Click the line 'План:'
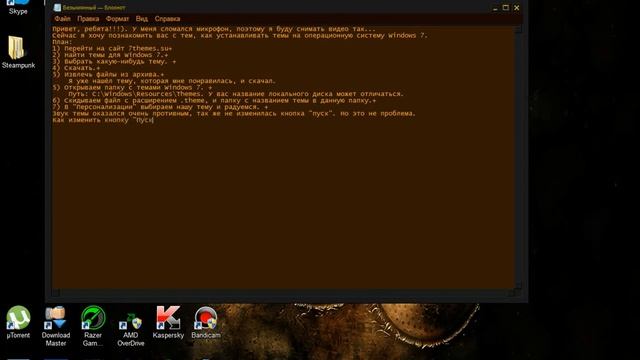 pos(62,42)
